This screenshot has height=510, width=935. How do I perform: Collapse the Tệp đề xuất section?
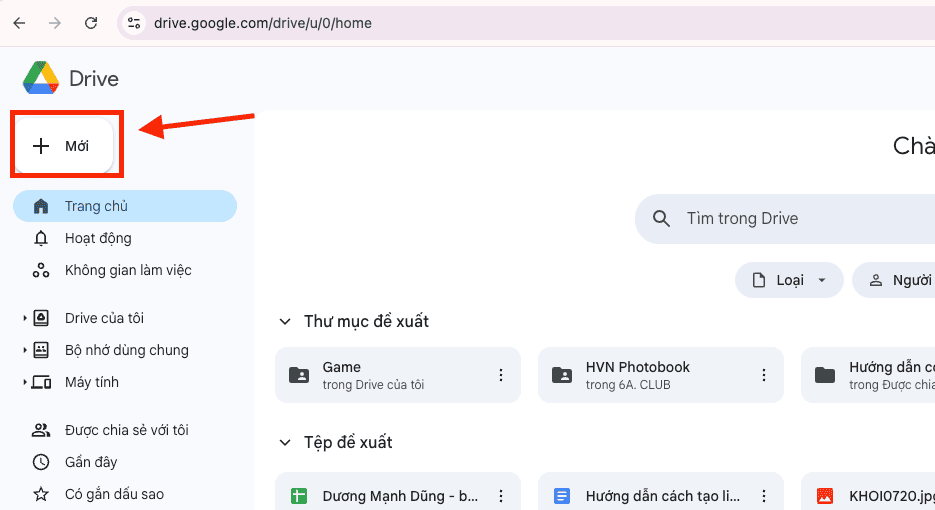pyautogui.click(x=285, y=443)
